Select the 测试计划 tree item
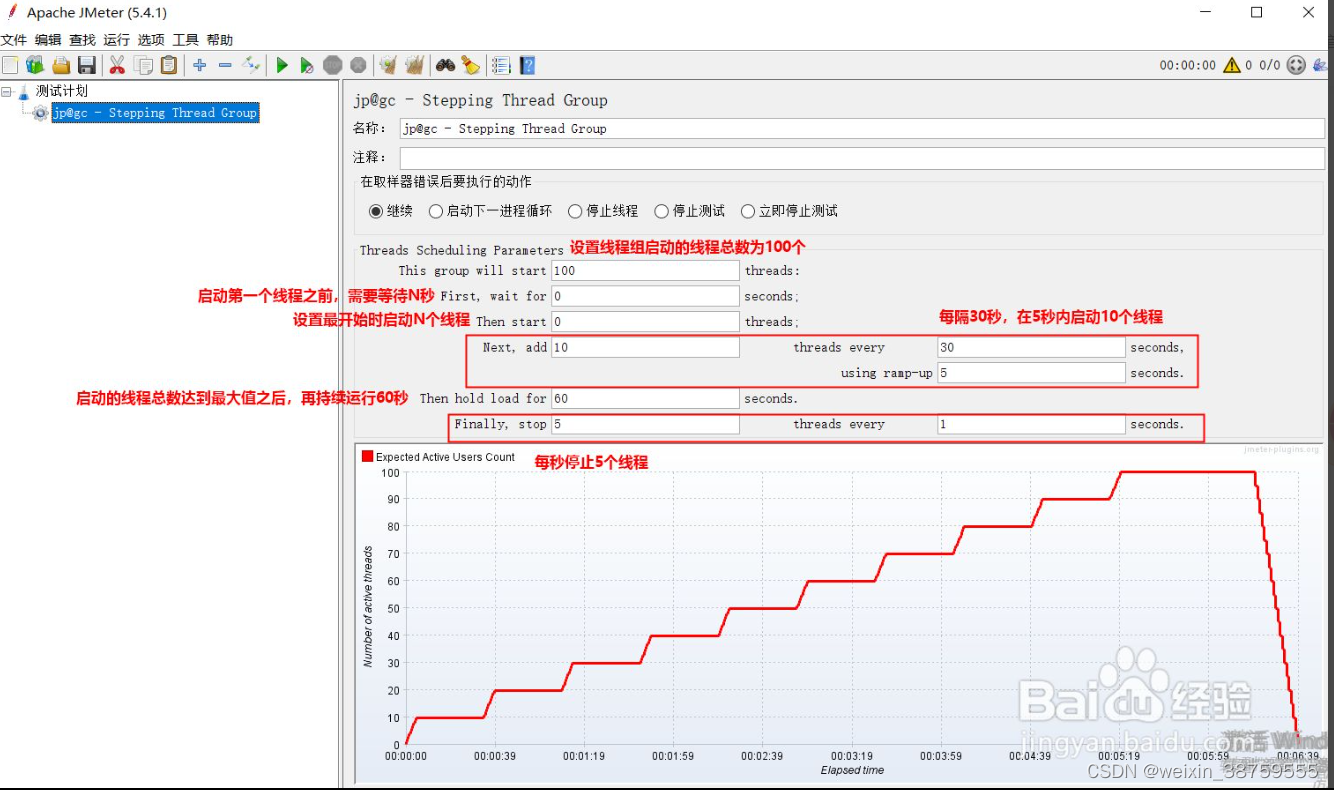This screenshot has height=790, width=1334. point(62,91)
